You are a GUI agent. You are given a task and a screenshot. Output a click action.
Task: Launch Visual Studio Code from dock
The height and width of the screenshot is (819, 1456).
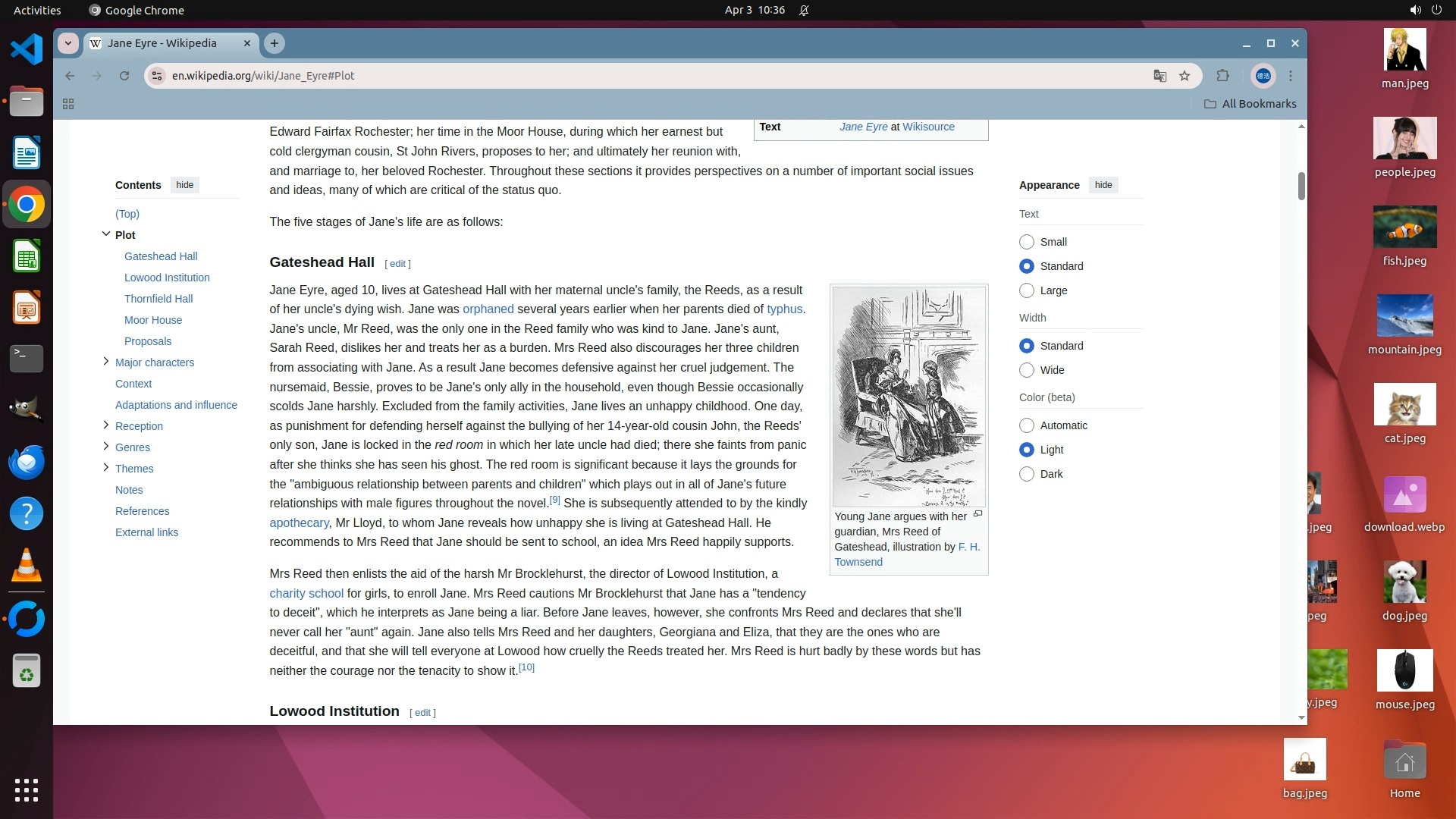[x=27, y=50]
